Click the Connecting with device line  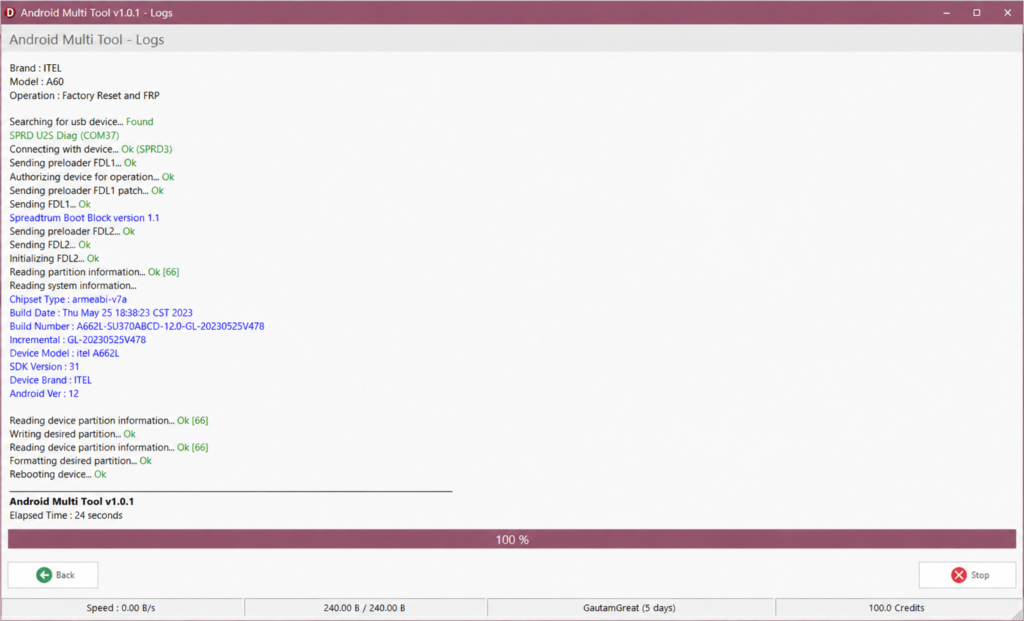pyautogui.click(x=91, y=149)
